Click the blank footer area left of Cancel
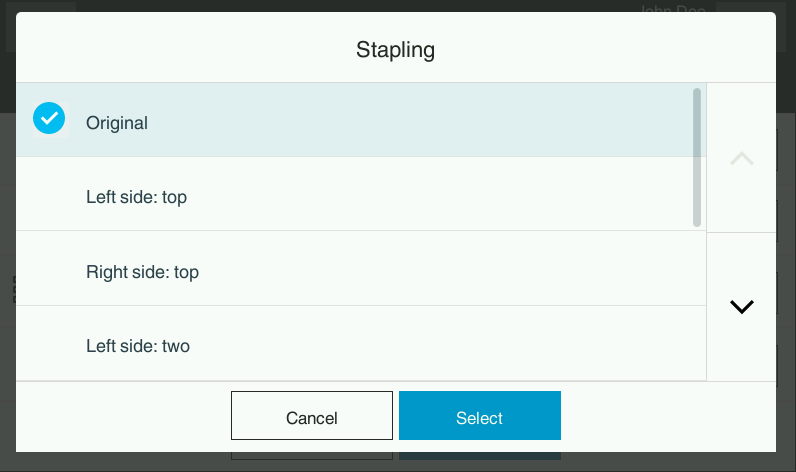This screenshot has width=796, height=472. [120, 416]
